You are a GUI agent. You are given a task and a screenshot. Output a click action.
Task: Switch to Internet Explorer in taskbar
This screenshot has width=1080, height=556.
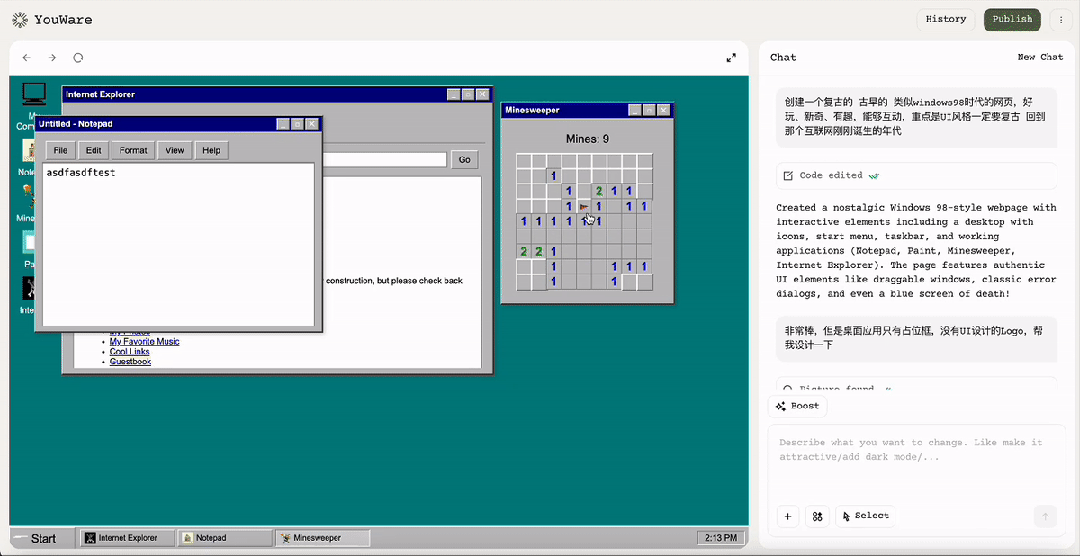[x=127, y=538]
